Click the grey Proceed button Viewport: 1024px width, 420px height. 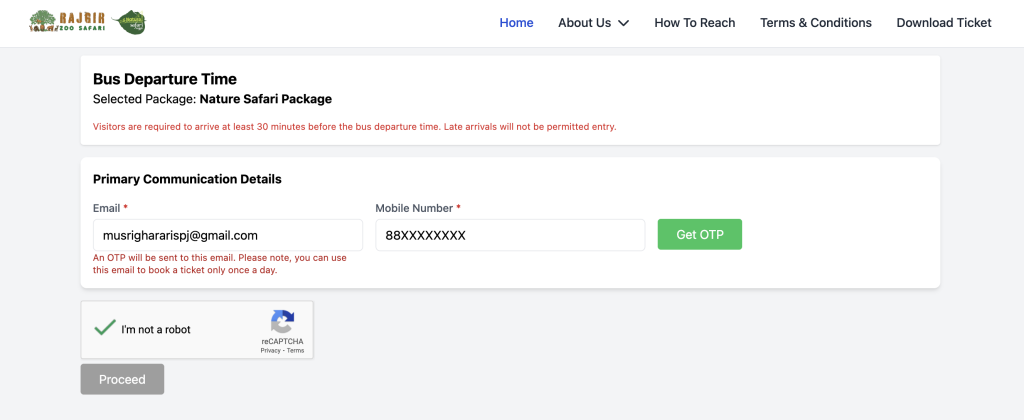(x=122, y=380)
